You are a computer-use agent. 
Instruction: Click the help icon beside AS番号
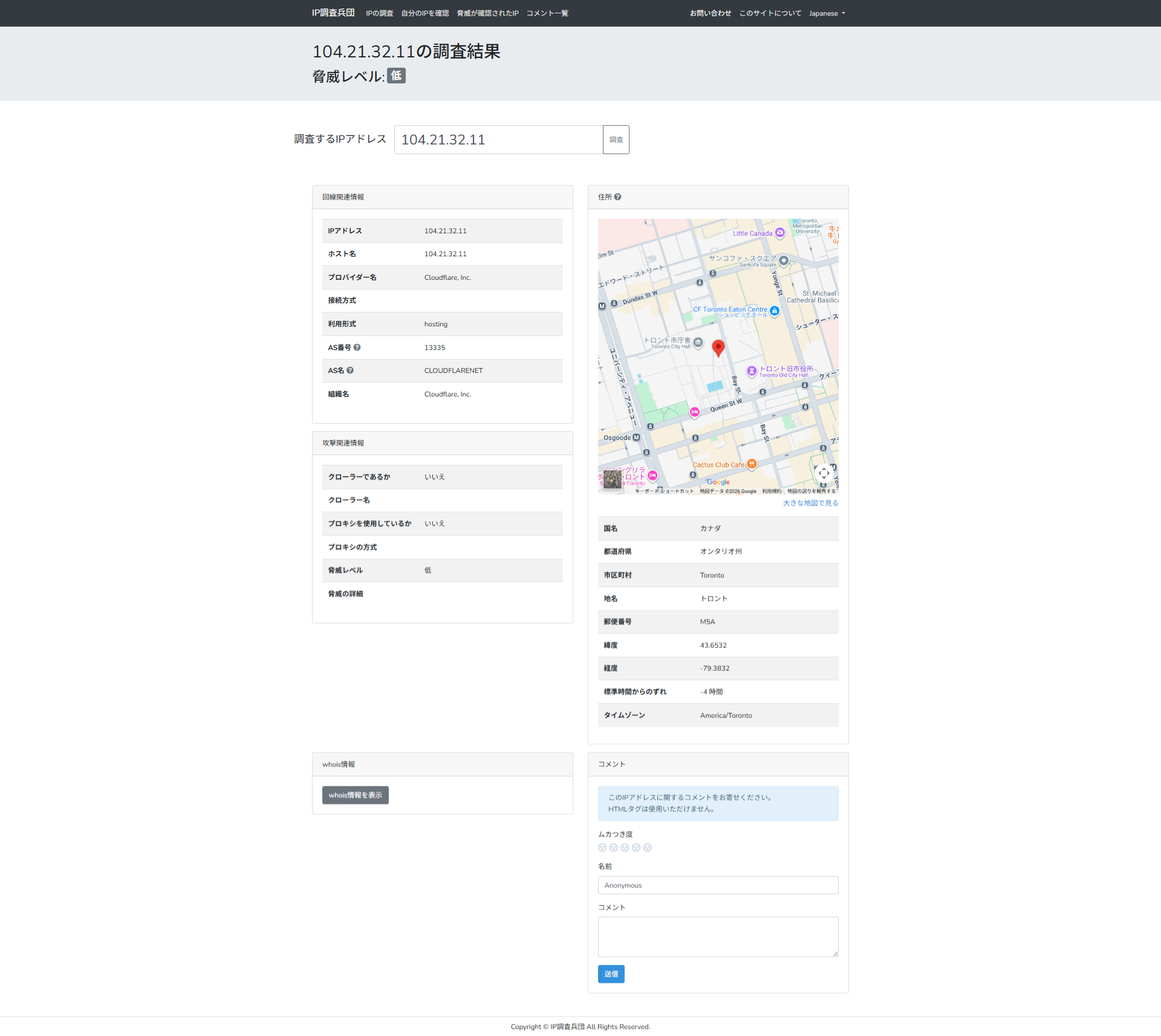[357, 348]
